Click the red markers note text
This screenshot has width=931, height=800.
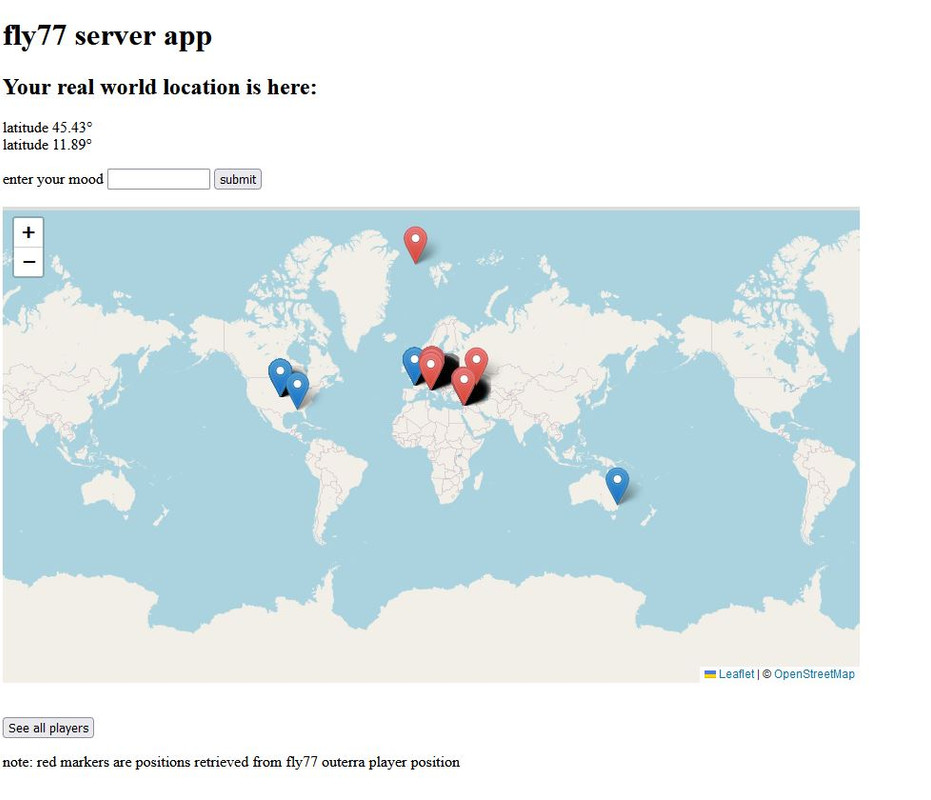tap(231, 762)
